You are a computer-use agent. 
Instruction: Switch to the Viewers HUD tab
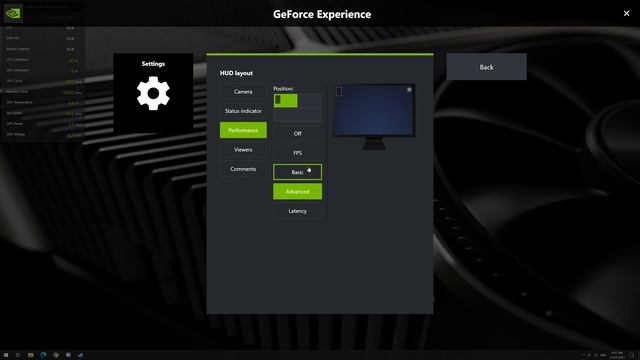(243, 149)
